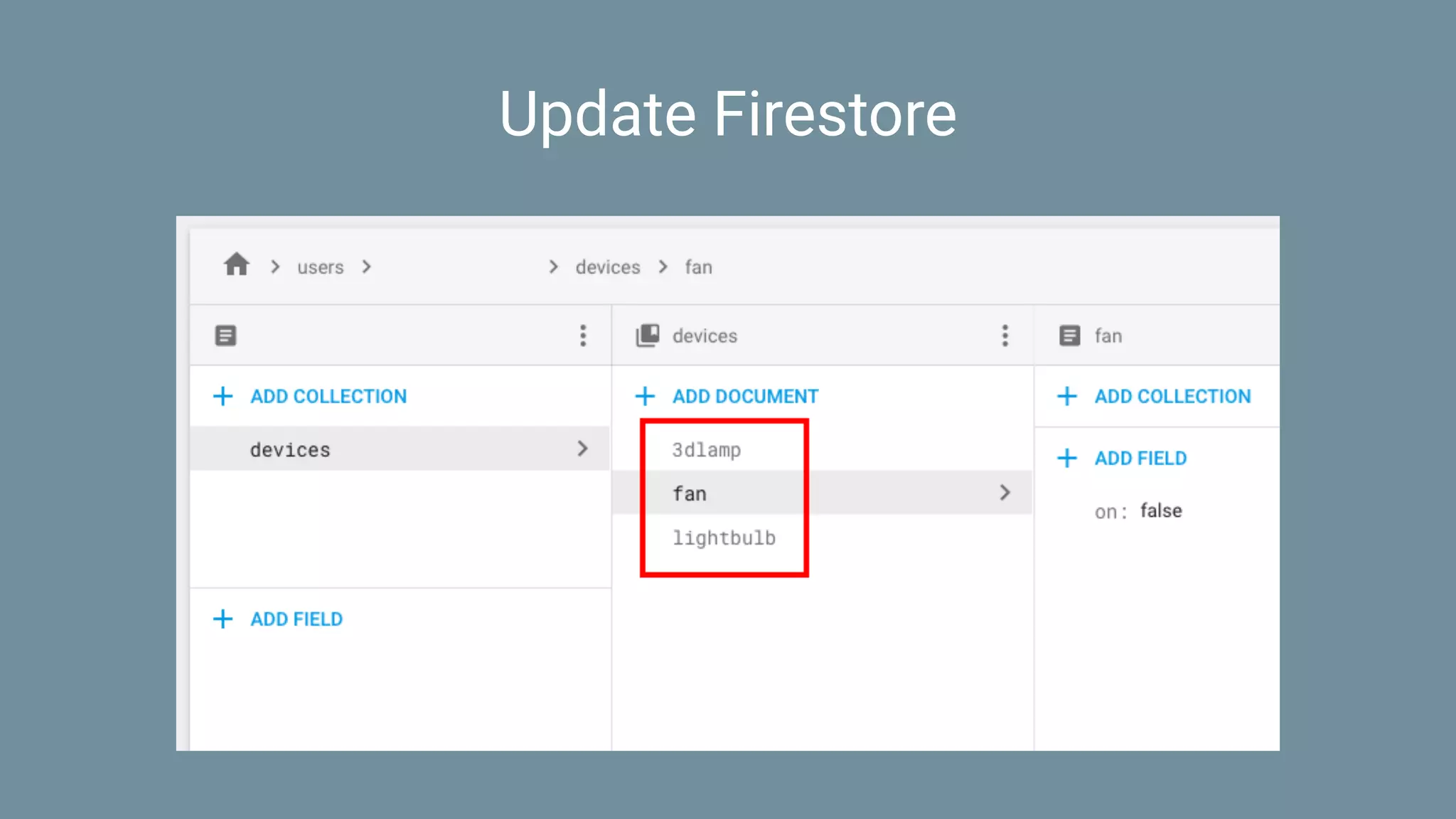Open the fan document row

pyautogui.click(x=822, y=493)
